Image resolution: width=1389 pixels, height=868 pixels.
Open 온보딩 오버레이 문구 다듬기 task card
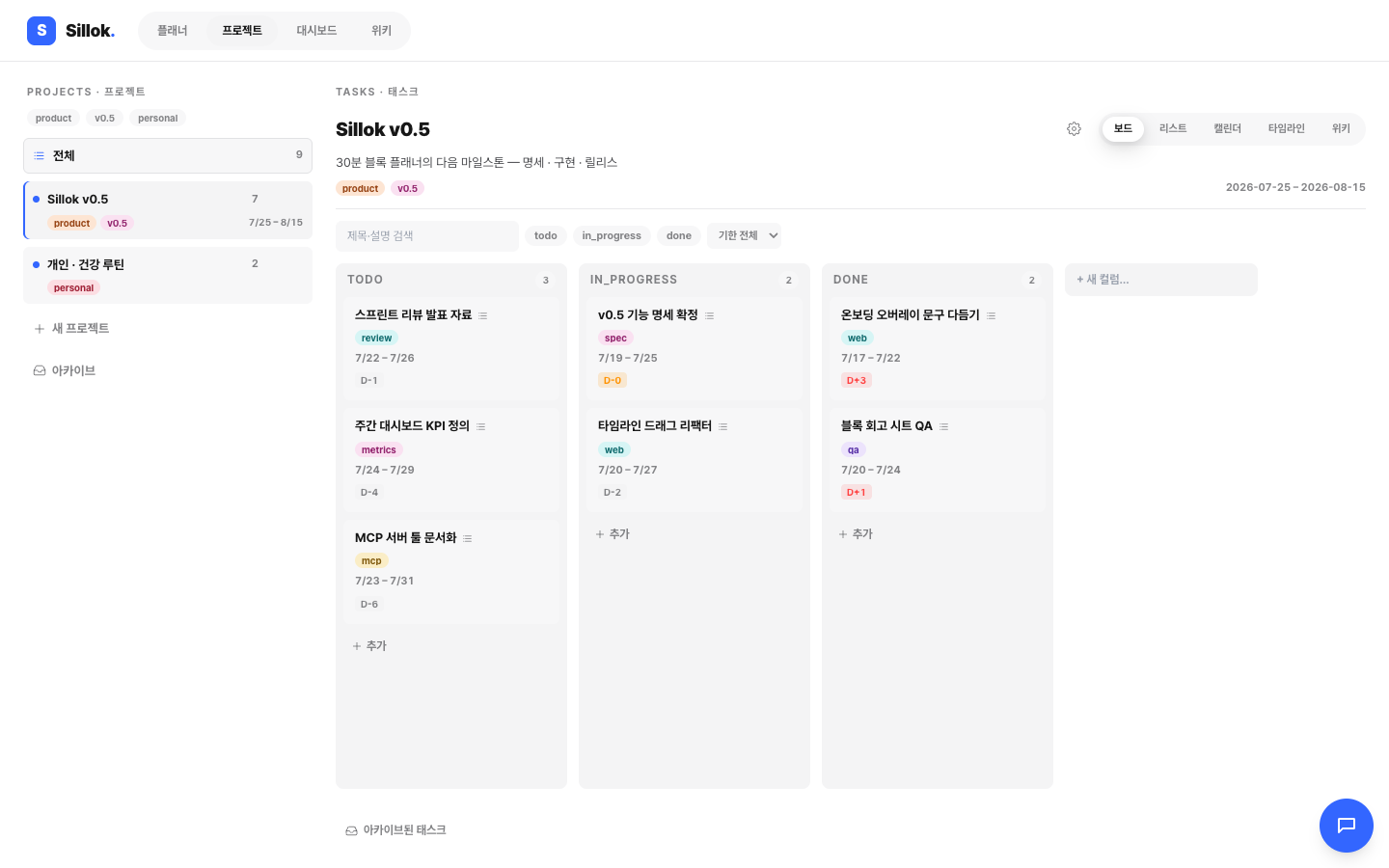[x=938, y=348]
